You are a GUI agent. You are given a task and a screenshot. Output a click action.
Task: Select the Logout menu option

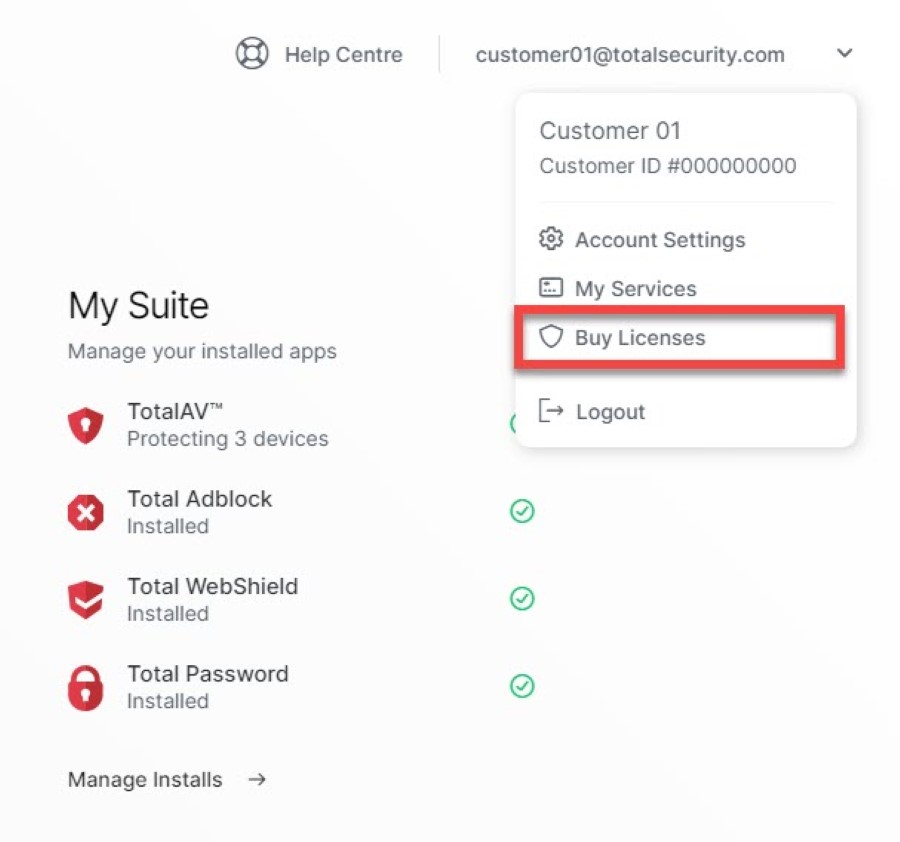pos(610,412)
